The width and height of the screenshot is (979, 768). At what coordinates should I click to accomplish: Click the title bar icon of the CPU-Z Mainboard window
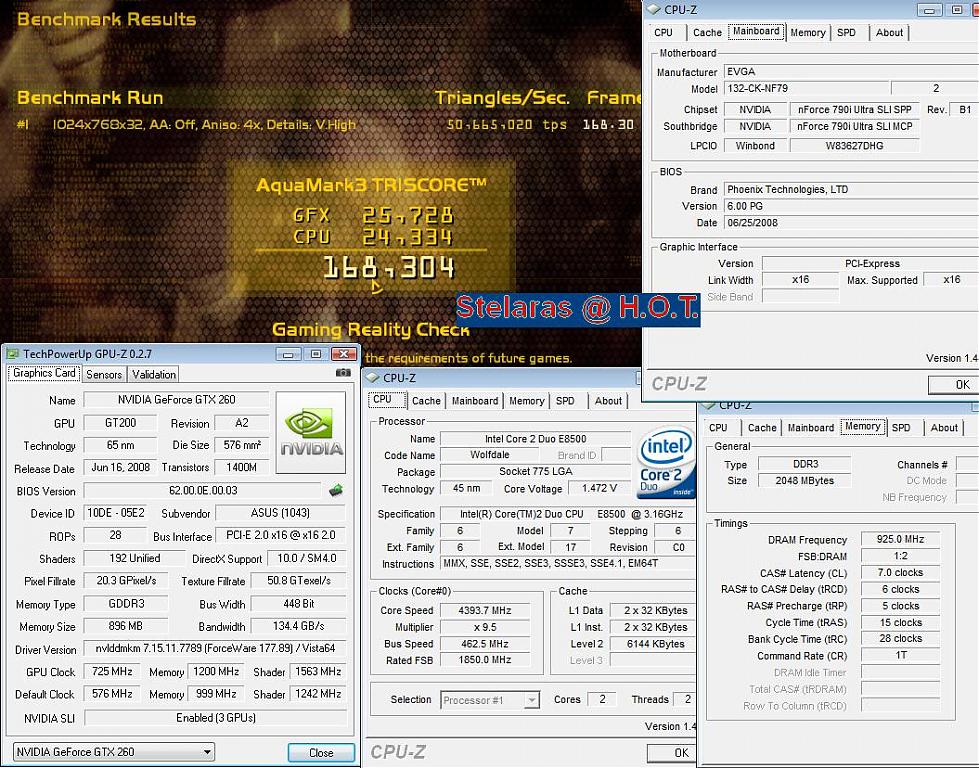tap(653, 9)
